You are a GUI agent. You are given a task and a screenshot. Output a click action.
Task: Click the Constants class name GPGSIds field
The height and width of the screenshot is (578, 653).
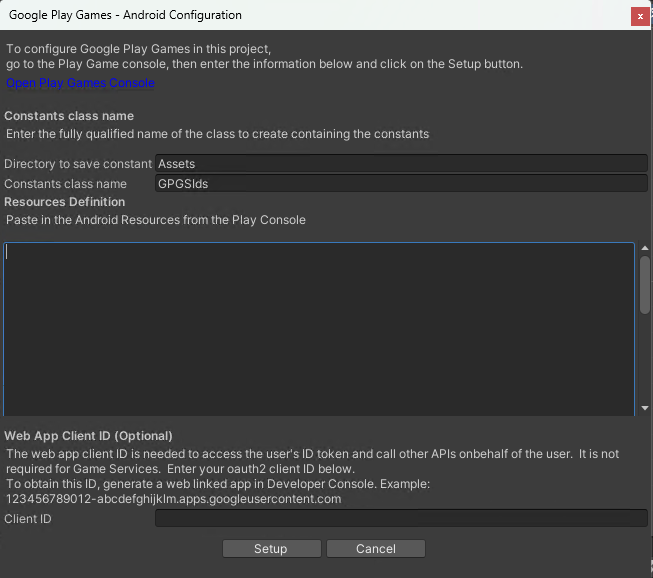401,184
